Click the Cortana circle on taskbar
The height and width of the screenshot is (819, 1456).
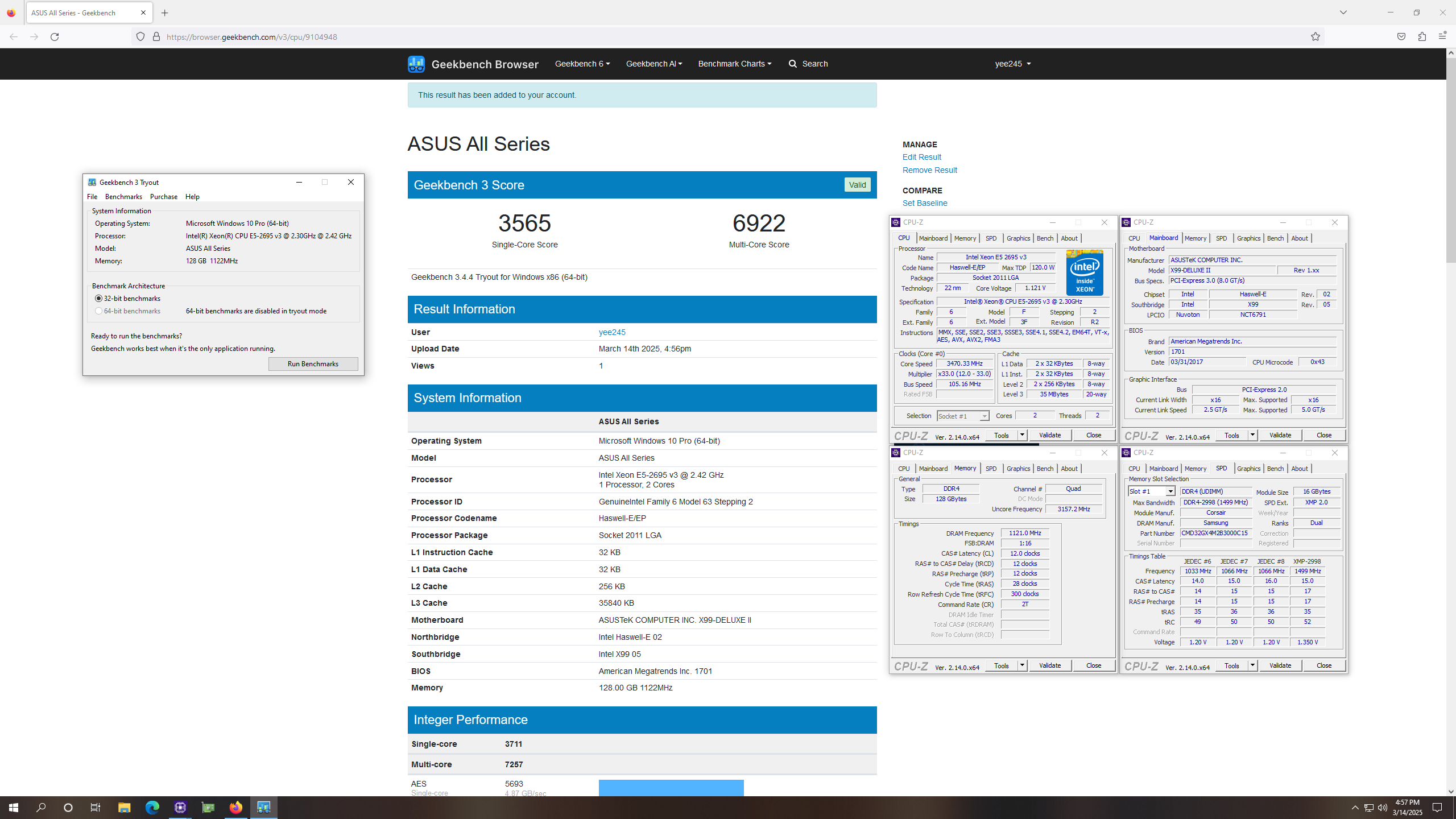[x=68, y=808]
